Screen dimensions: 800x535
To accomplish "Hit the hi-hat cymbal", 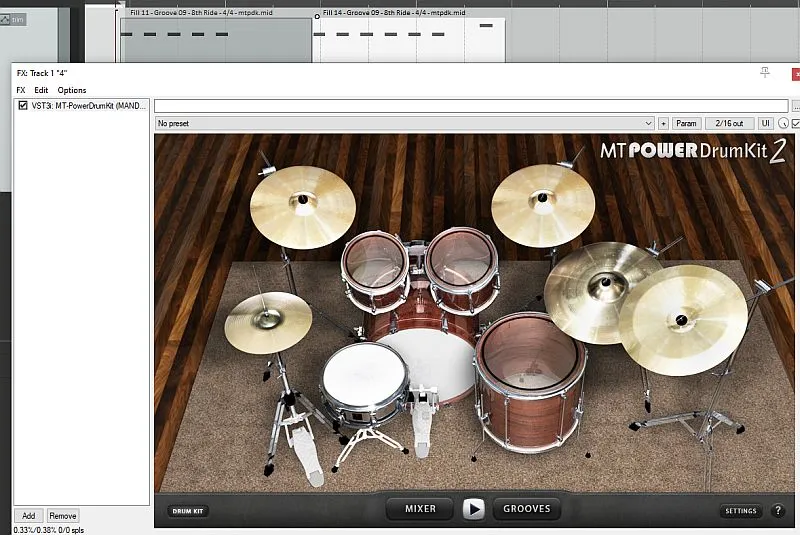I will (x=268, y=321).
